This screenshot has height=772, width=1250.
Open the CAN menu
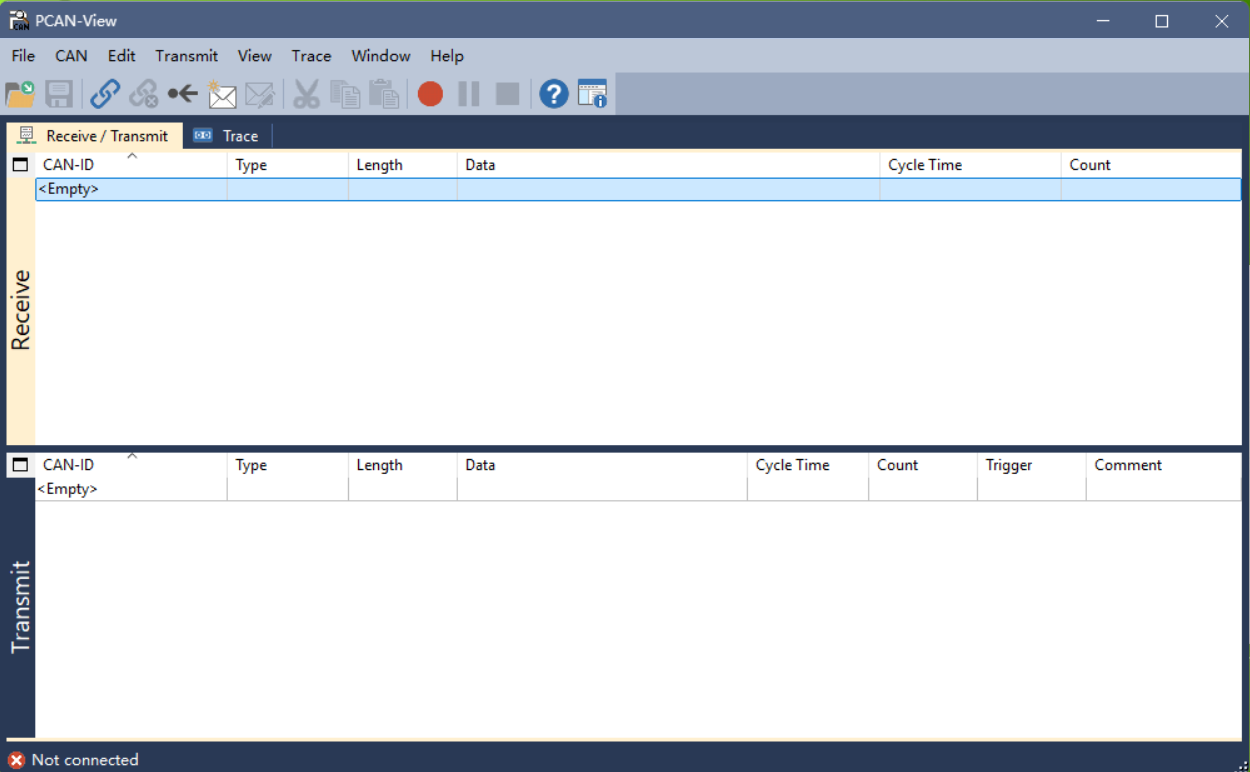point(71,56)
